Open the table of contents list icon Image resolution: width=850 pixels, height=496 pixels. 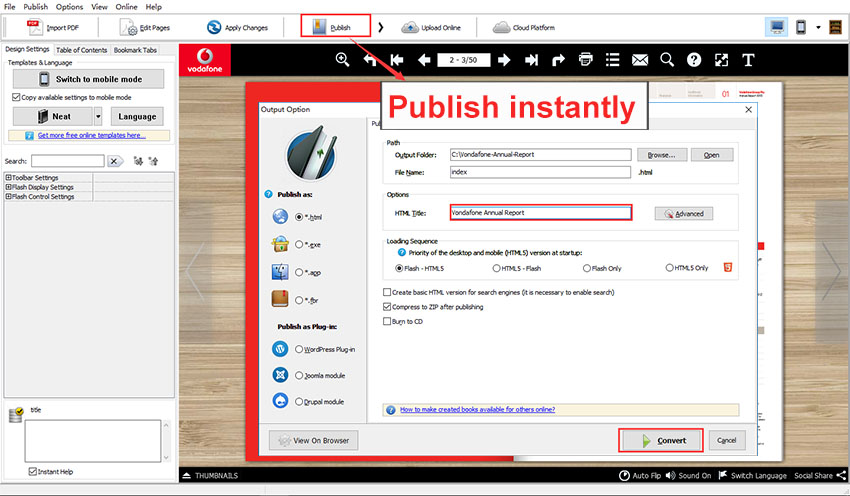613,60
